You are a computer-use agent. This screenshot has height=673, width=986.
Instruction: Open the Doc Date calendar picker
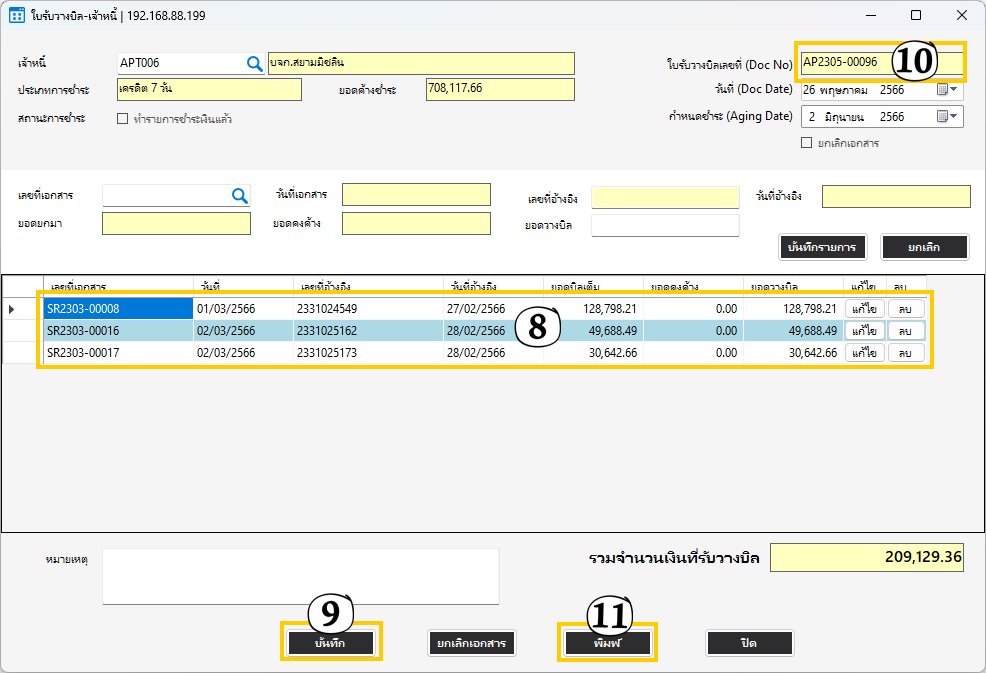pyautogui.click(x=946, y=90)
